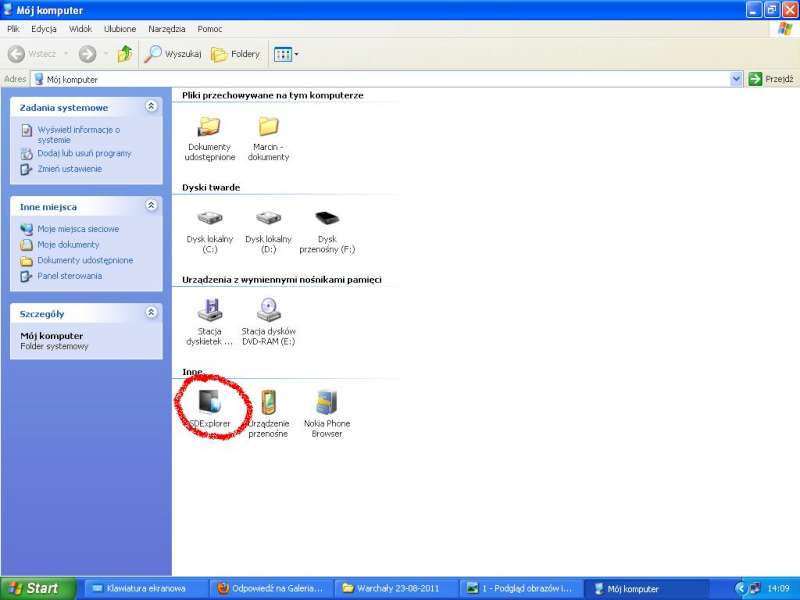Collapse the Zadania systemowe panel
Screen dimensions: 800x600
[151, 106]
